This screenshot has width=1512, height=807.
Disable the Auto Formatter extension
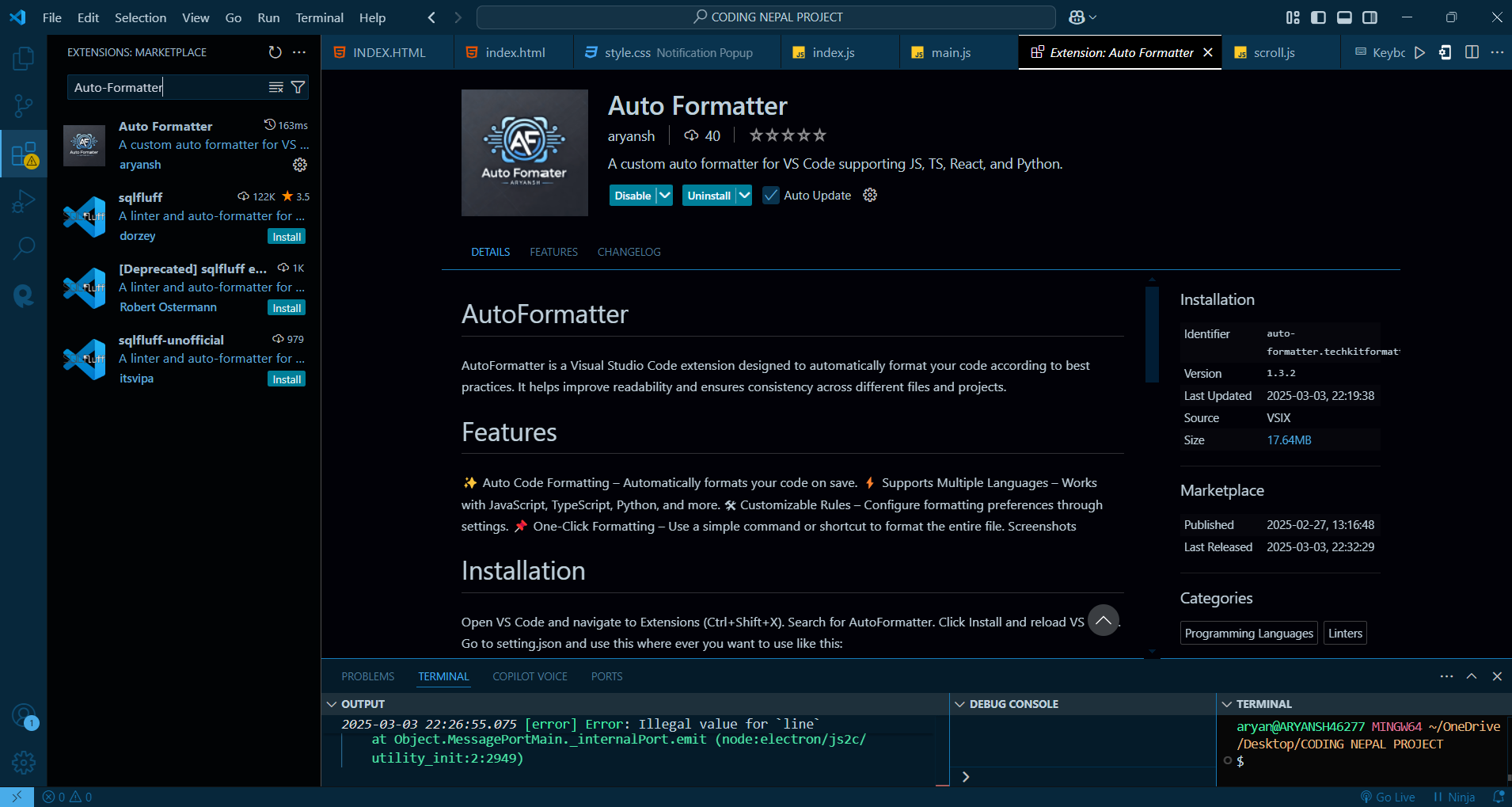[633, 196]
